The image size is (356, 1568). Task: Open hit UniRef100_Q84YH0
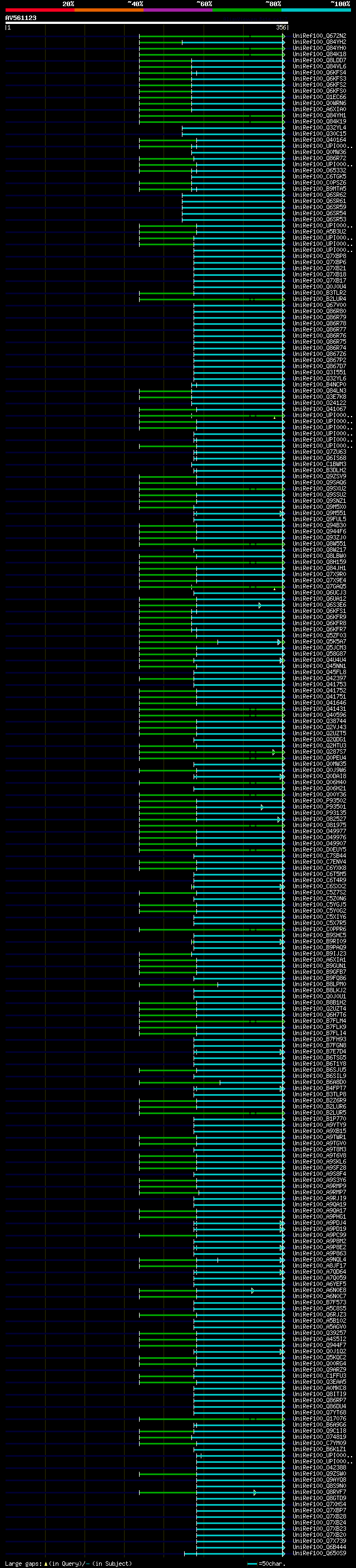319,48
